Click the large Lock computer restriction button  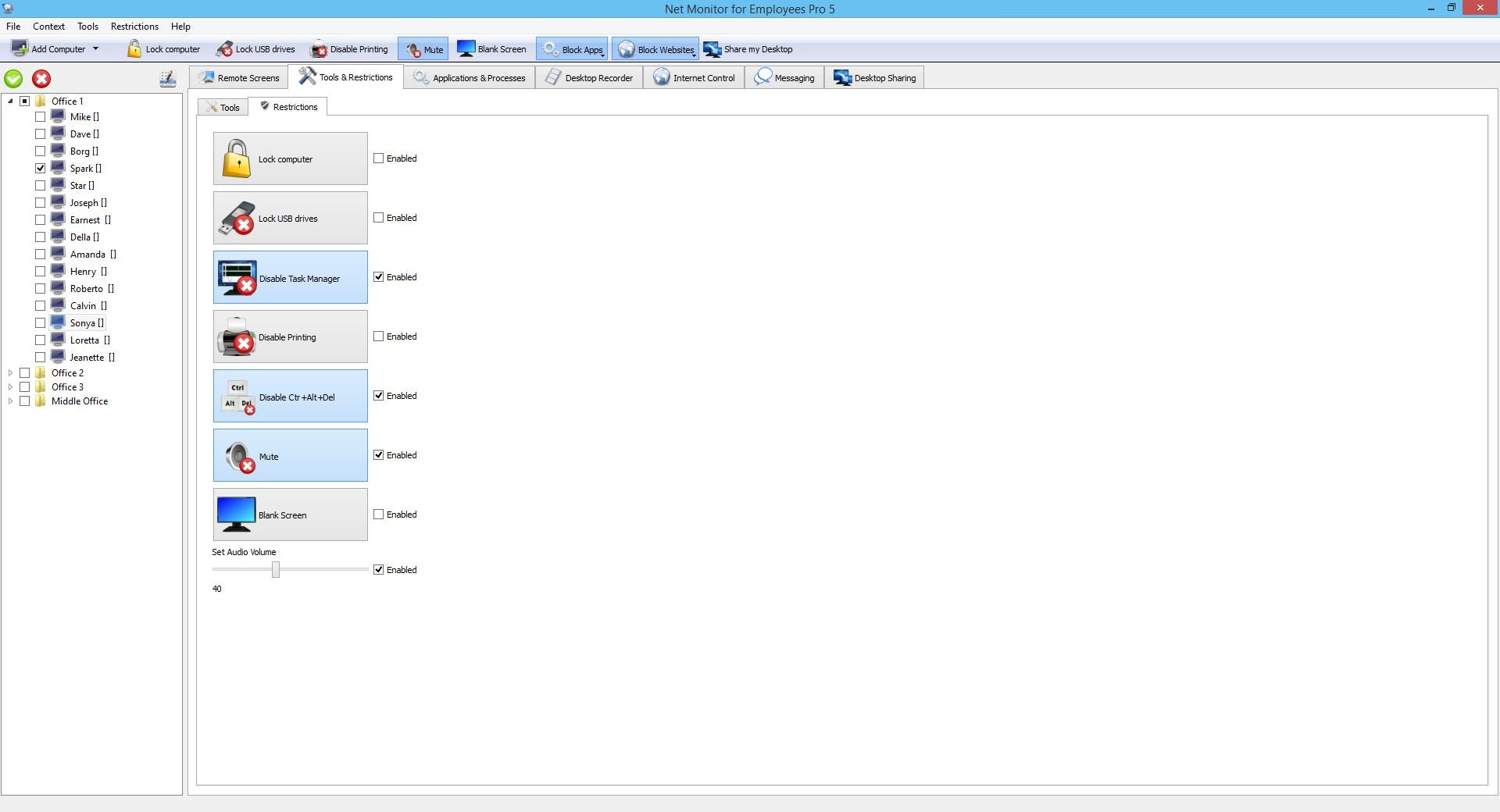[290, 158]
